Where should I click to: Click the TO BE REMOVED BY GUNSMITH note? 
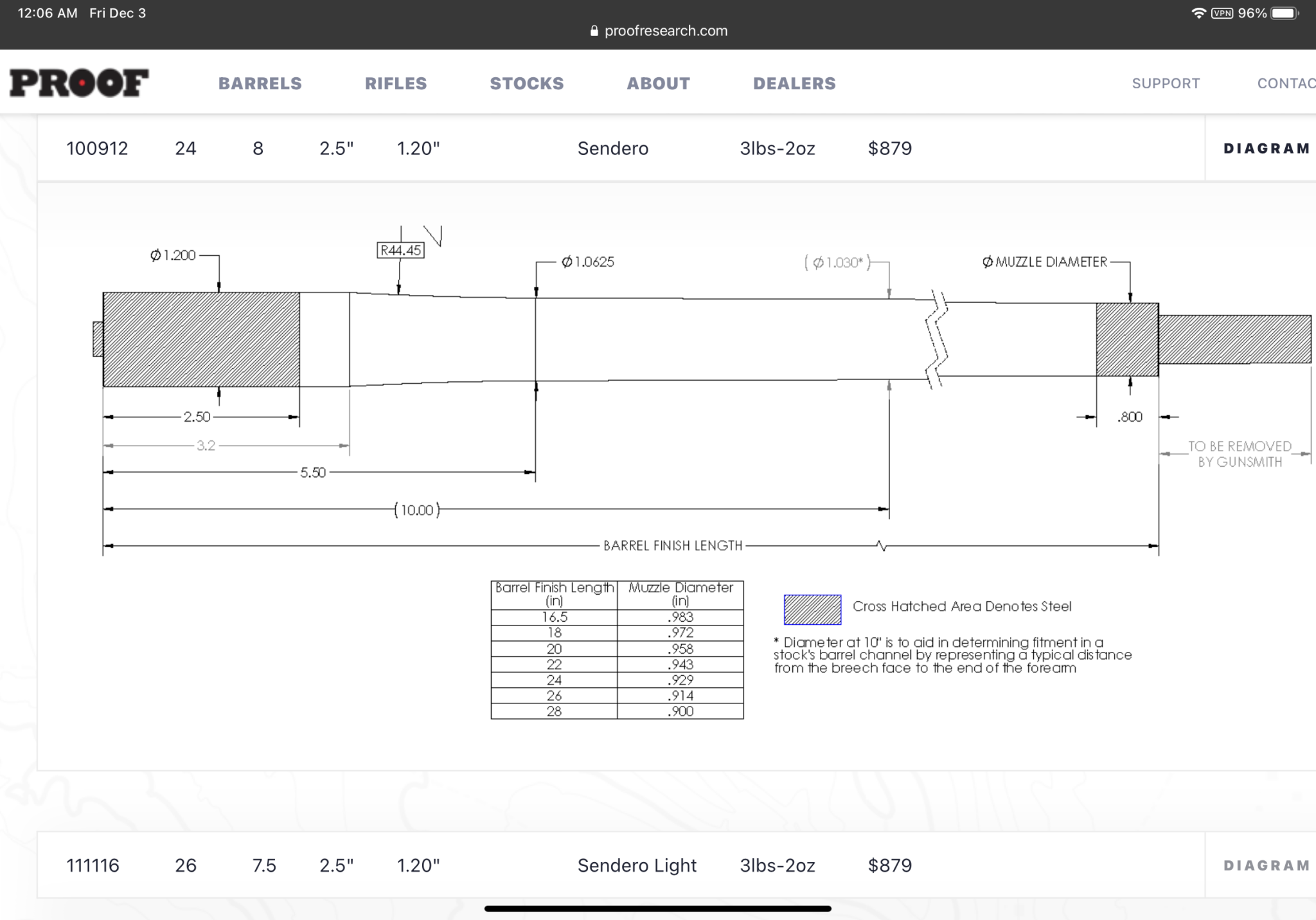coord(1240,454)
